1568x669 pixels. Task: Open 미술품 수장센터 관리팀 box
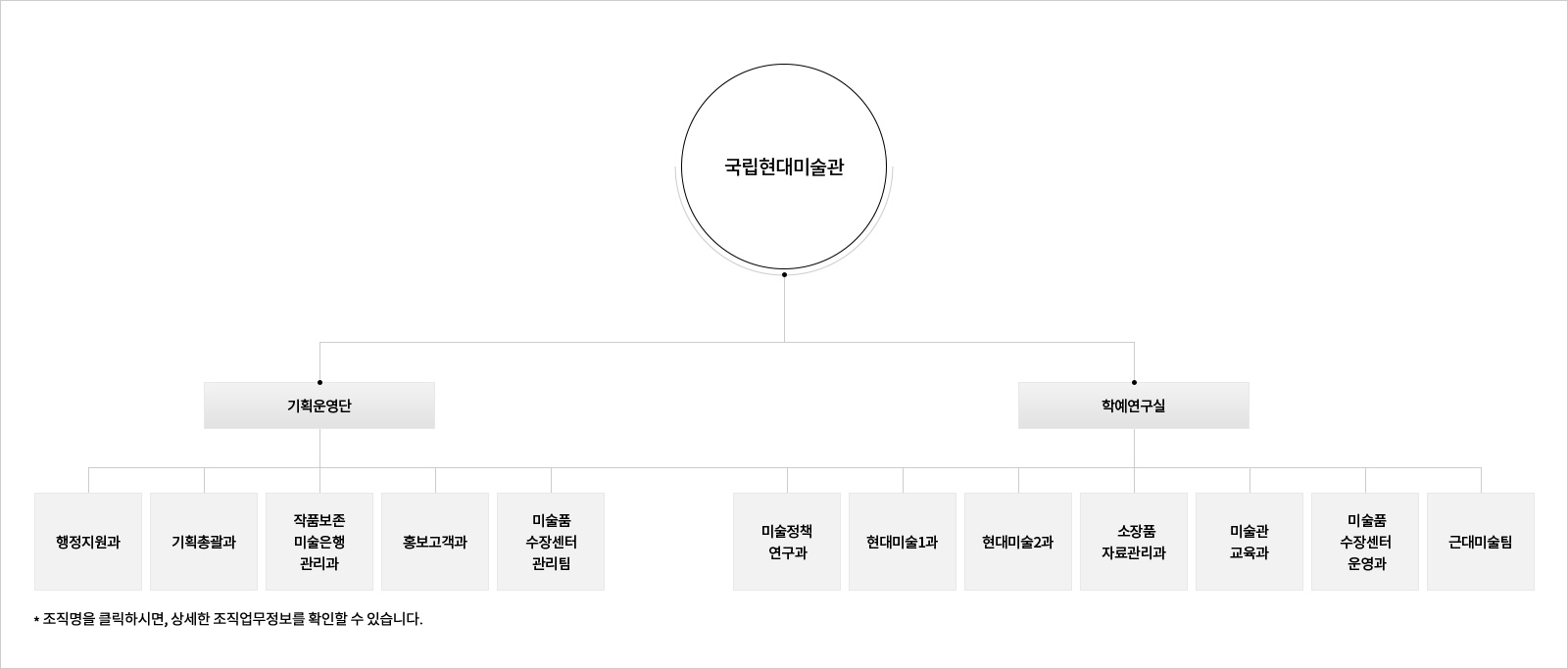pos(551,542)
